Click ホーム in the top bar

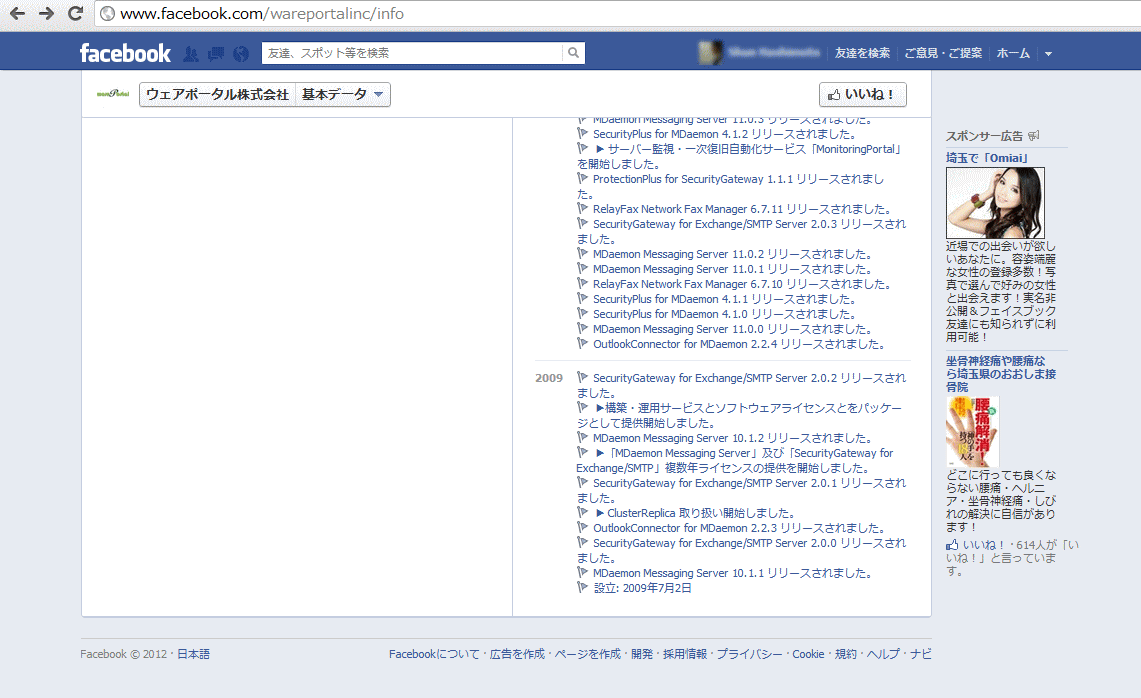click(1013, 53)
